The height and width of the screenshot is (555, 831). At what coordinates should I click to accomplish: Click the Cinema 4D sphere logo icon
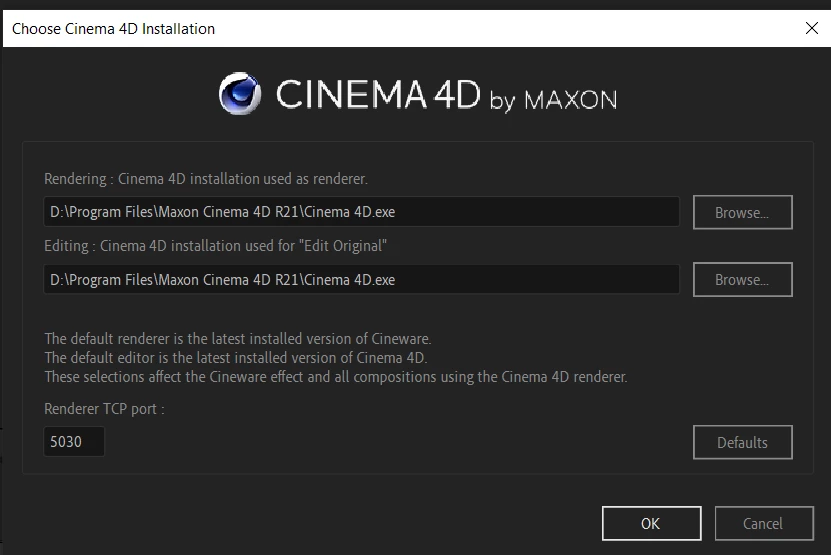coord(240,94)
